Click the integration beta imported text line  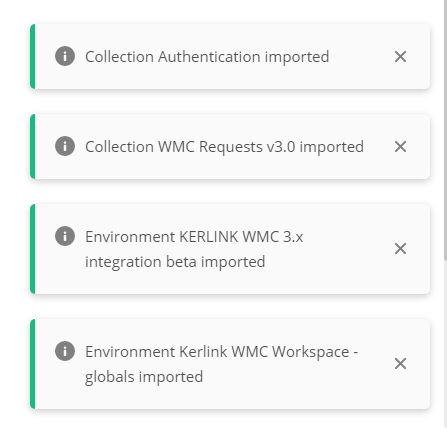pyautogui.click(x=175, y=262)
